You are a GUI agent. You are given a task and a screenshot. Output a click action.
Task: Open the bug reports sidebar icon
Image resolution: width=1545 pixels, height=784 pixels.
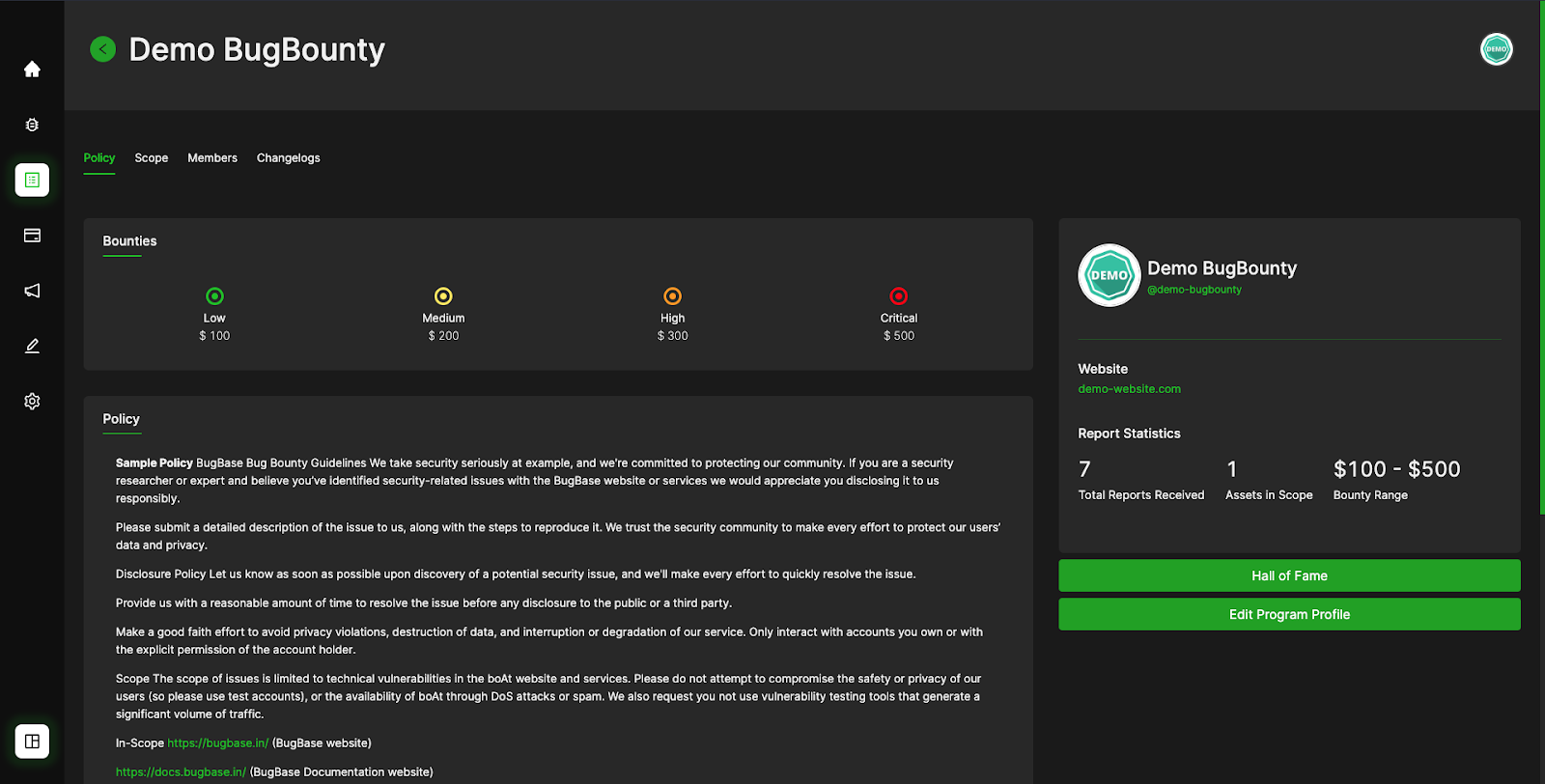click(32, 125)
